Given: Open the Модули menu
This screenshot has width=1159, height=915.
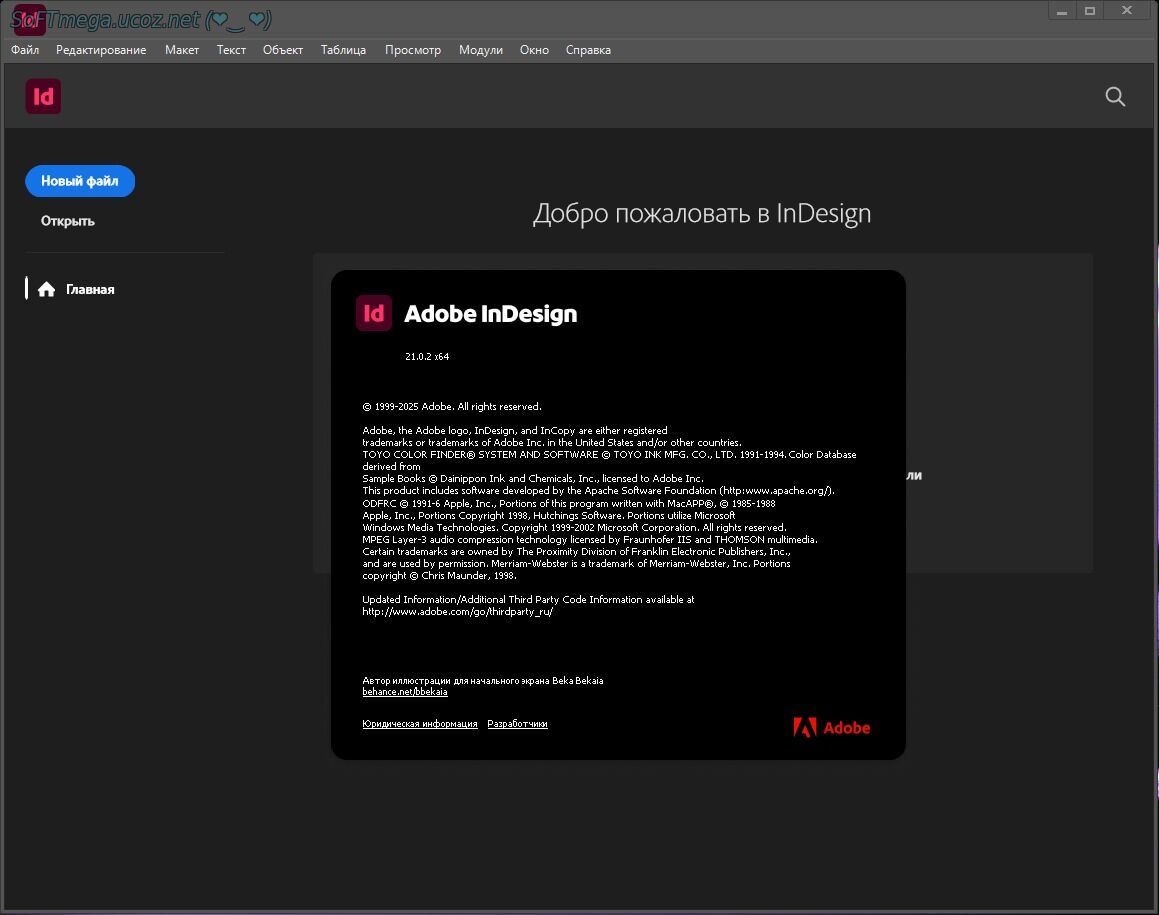Looking at the screenshot, I should point(481,50).
